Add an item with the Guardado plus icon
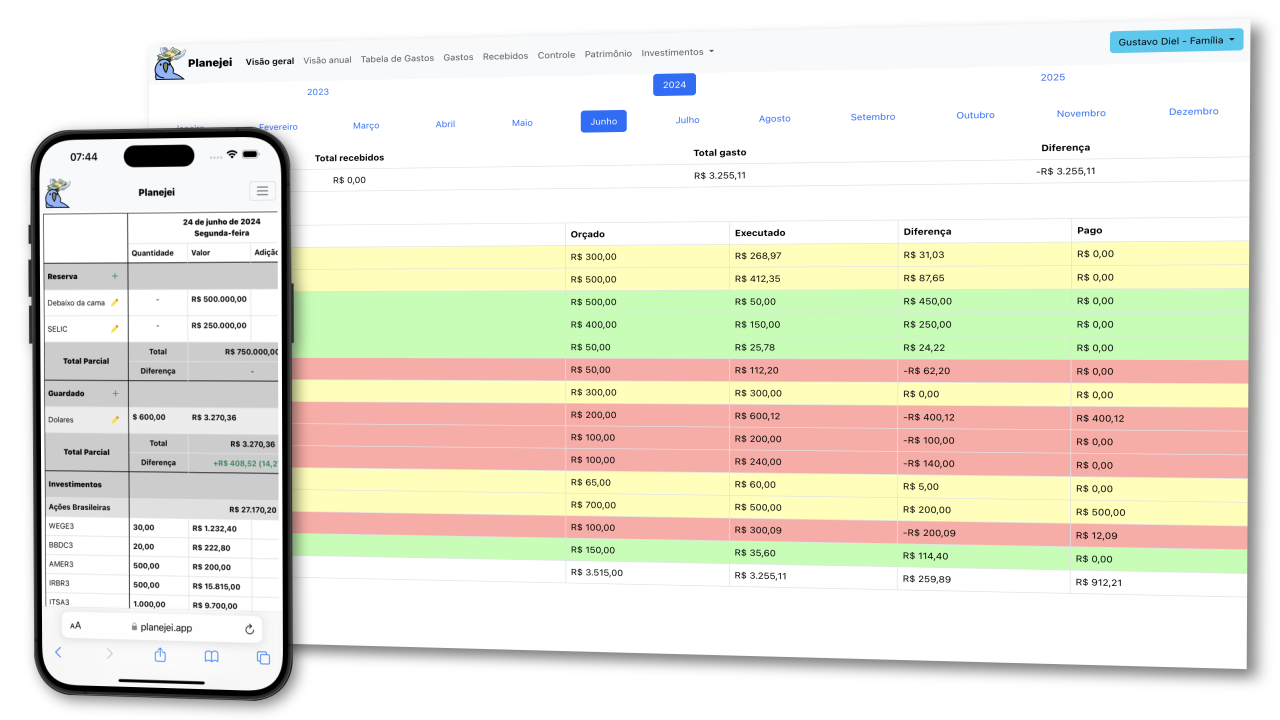This screenshot has width=1280, height=720. point(115,394)
